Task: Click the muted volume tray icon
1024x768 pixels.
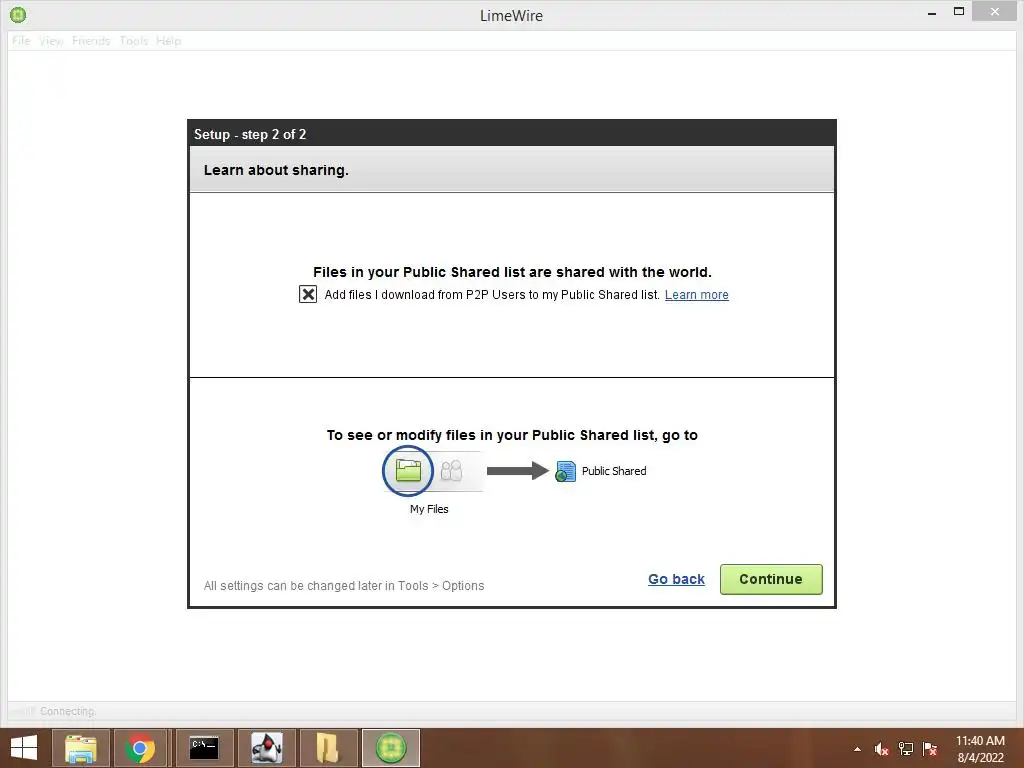Action: 881,749
